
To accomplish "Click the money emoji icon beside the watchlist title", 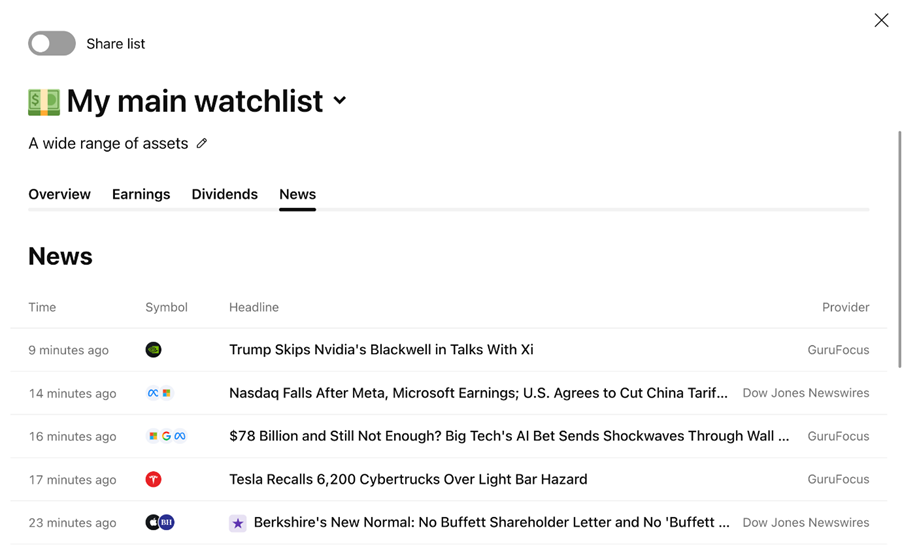I will coord(44,102).
